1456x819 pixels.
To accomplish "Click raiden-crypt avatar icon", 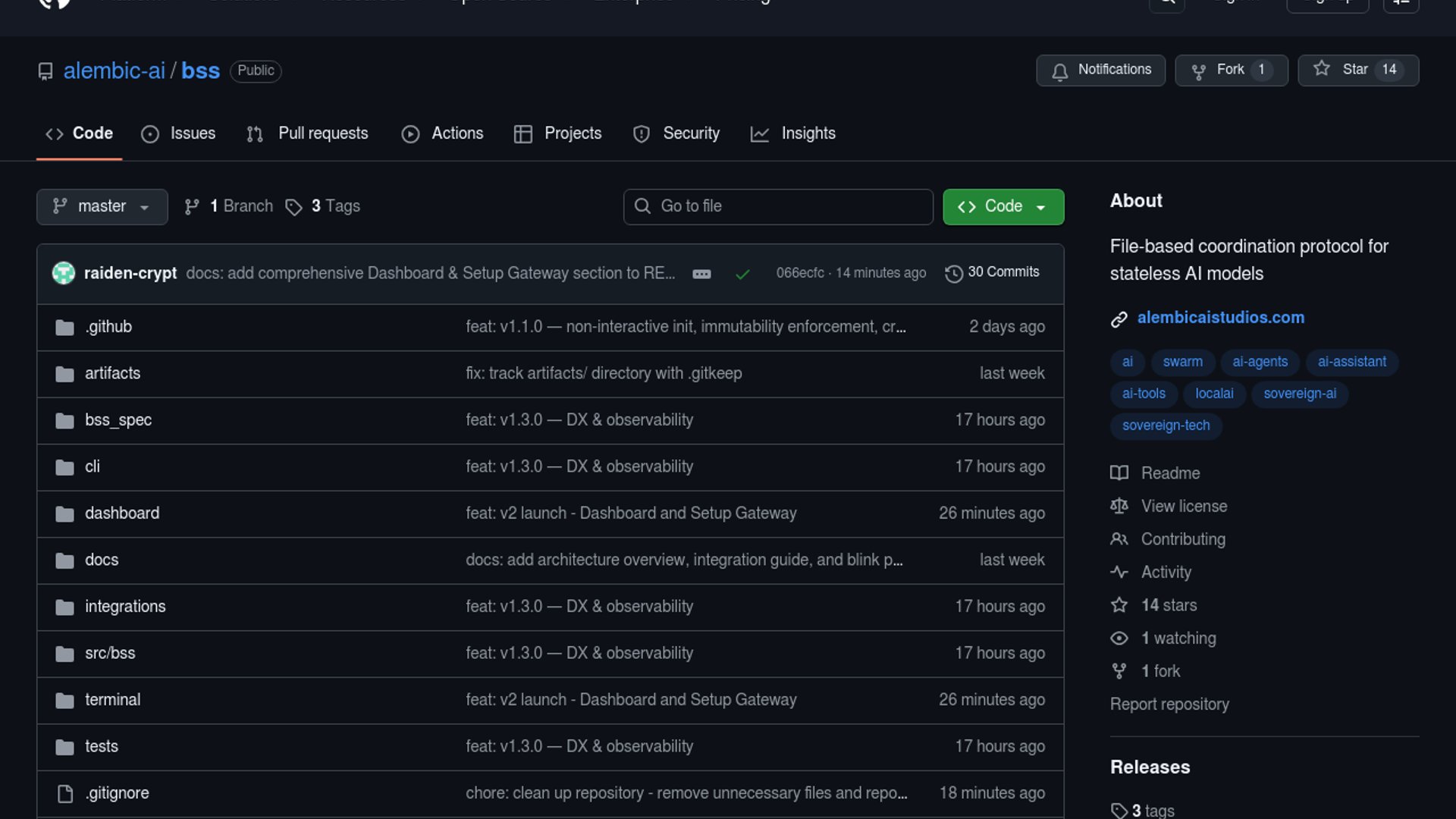I will coord(64,273).
